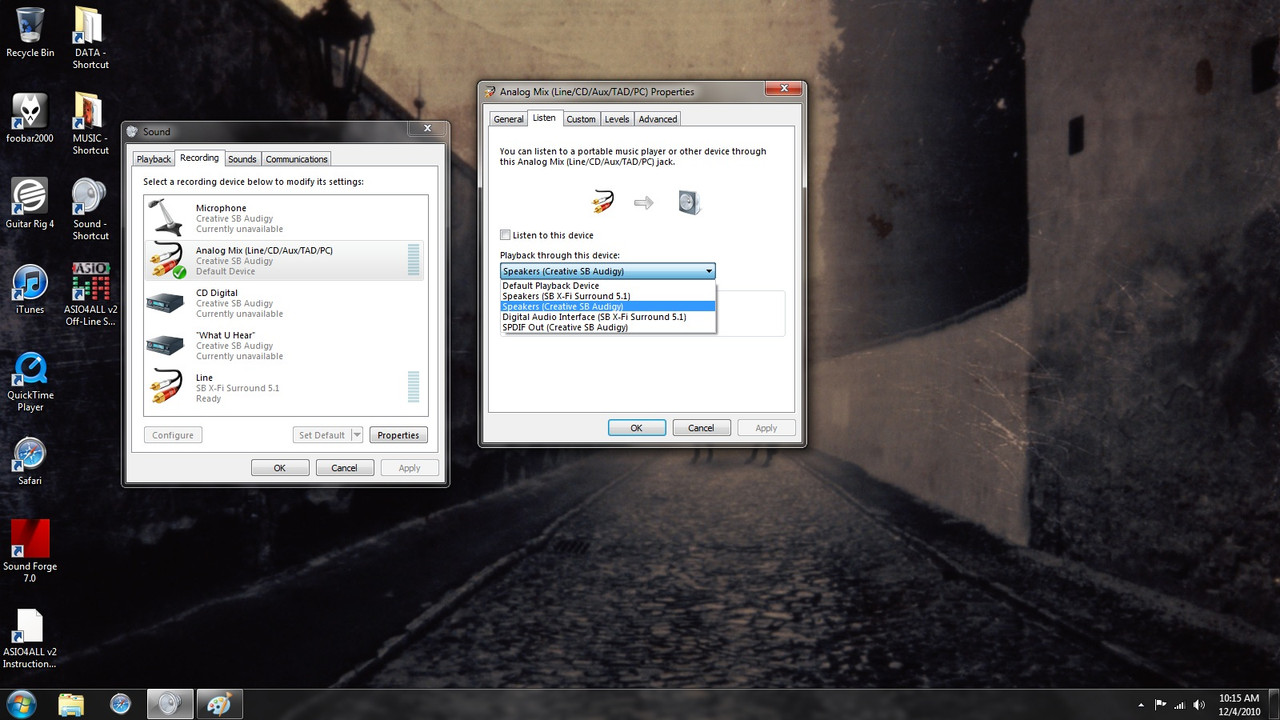Click the Analog Mix level meter
Viewport: 1280px width, 720px height.
pos(414,259)
